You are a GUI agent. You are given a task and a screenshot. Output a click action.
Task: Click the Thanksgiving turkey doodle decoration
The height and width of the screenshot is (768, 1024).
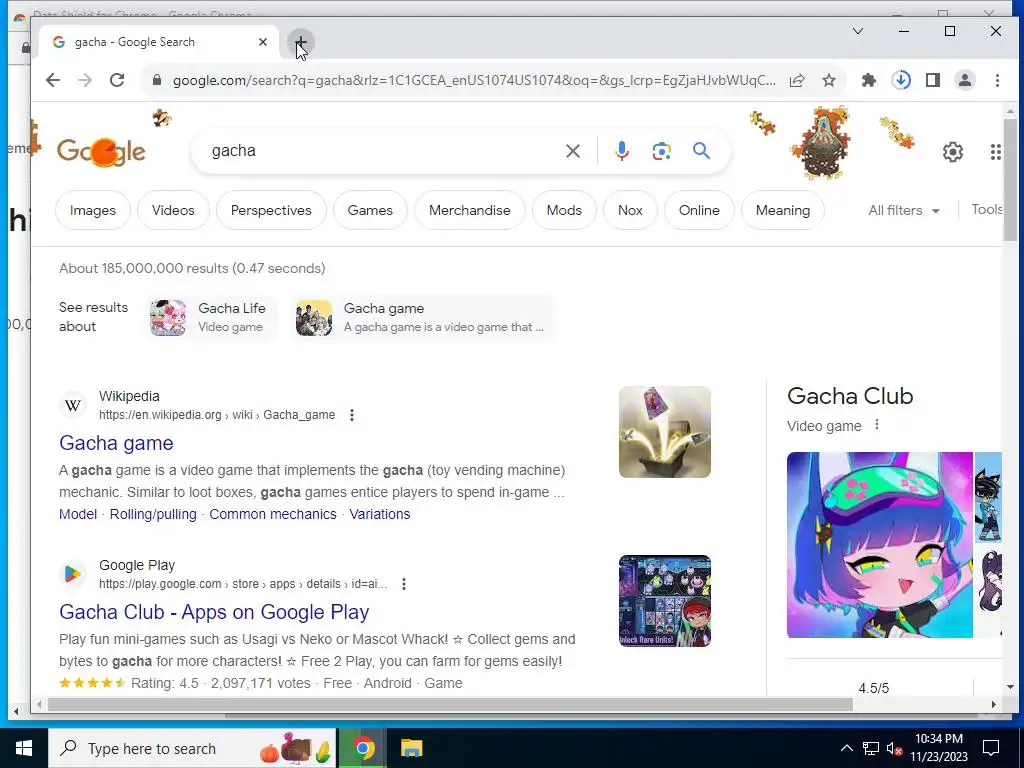820,144
